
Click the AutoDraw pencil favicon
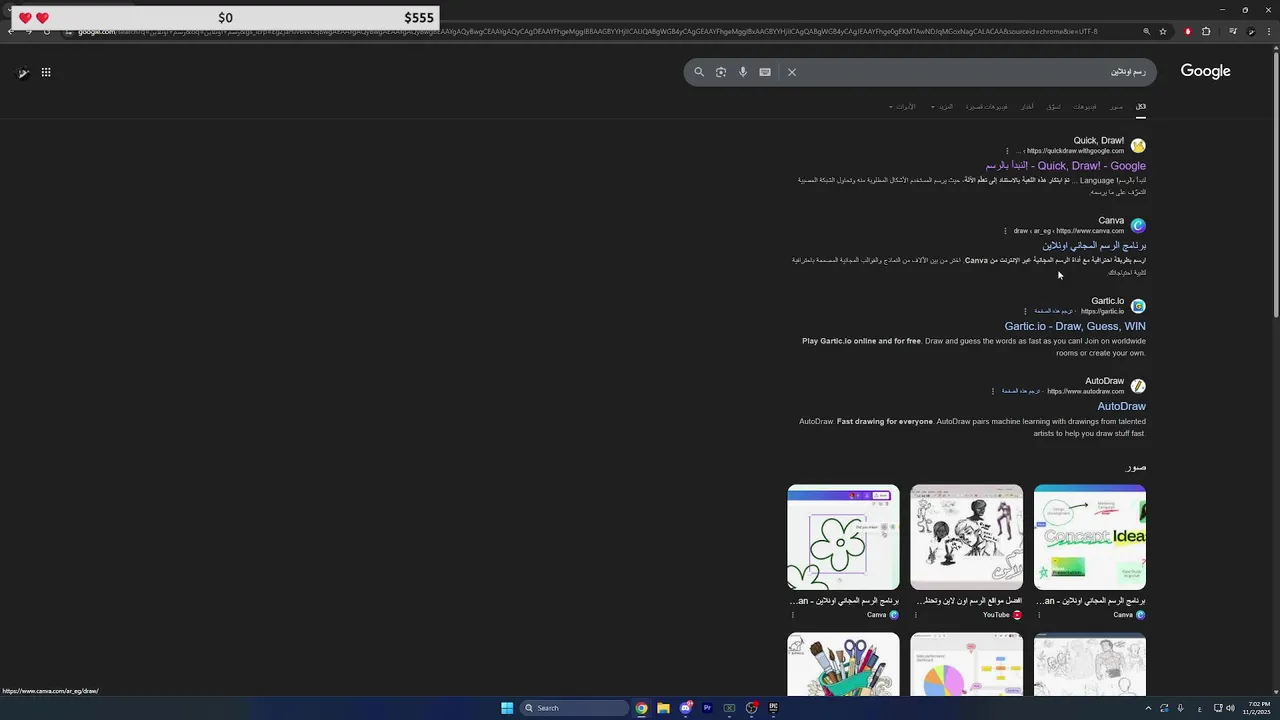(1138, 386)
